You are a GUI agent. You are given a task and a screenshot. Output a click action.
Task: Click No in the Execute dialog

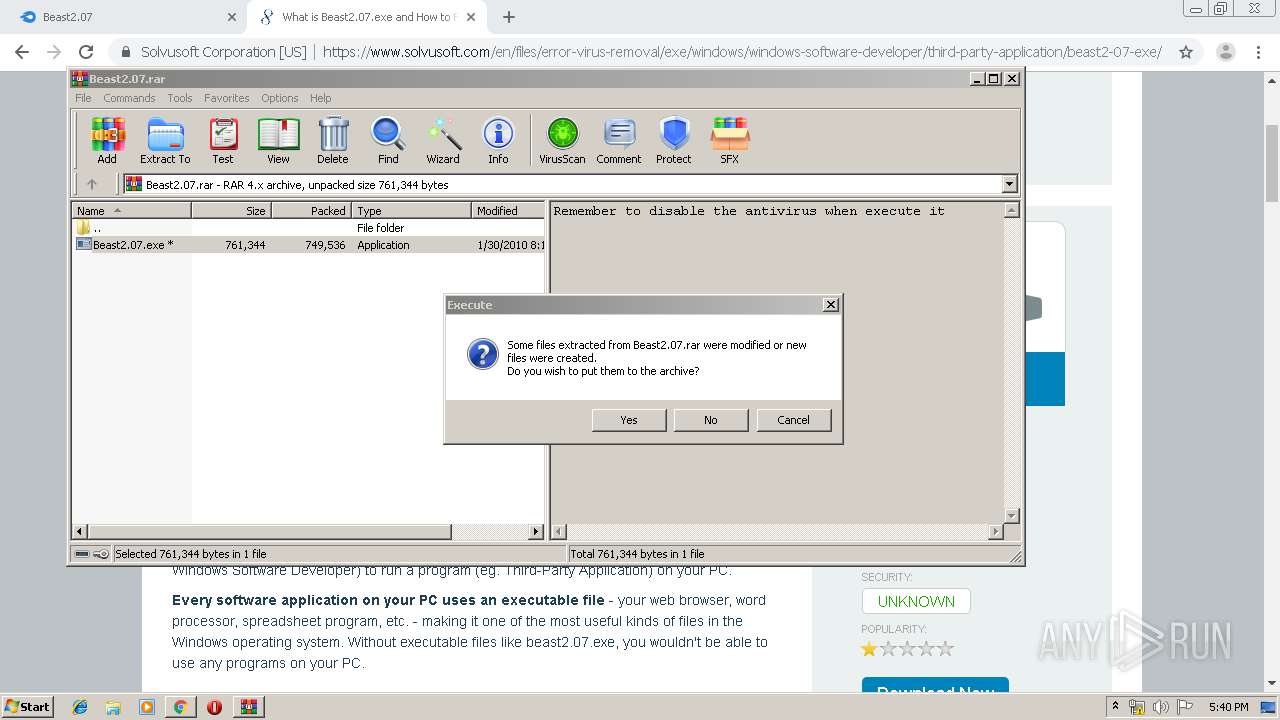[x=711, y=420]
